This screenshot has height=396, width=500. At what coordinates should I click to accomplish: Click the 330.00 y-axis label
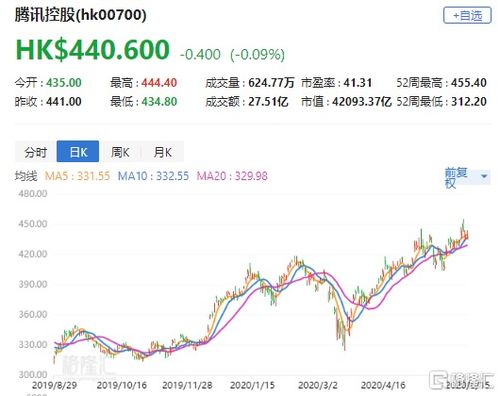coord(33,344)
